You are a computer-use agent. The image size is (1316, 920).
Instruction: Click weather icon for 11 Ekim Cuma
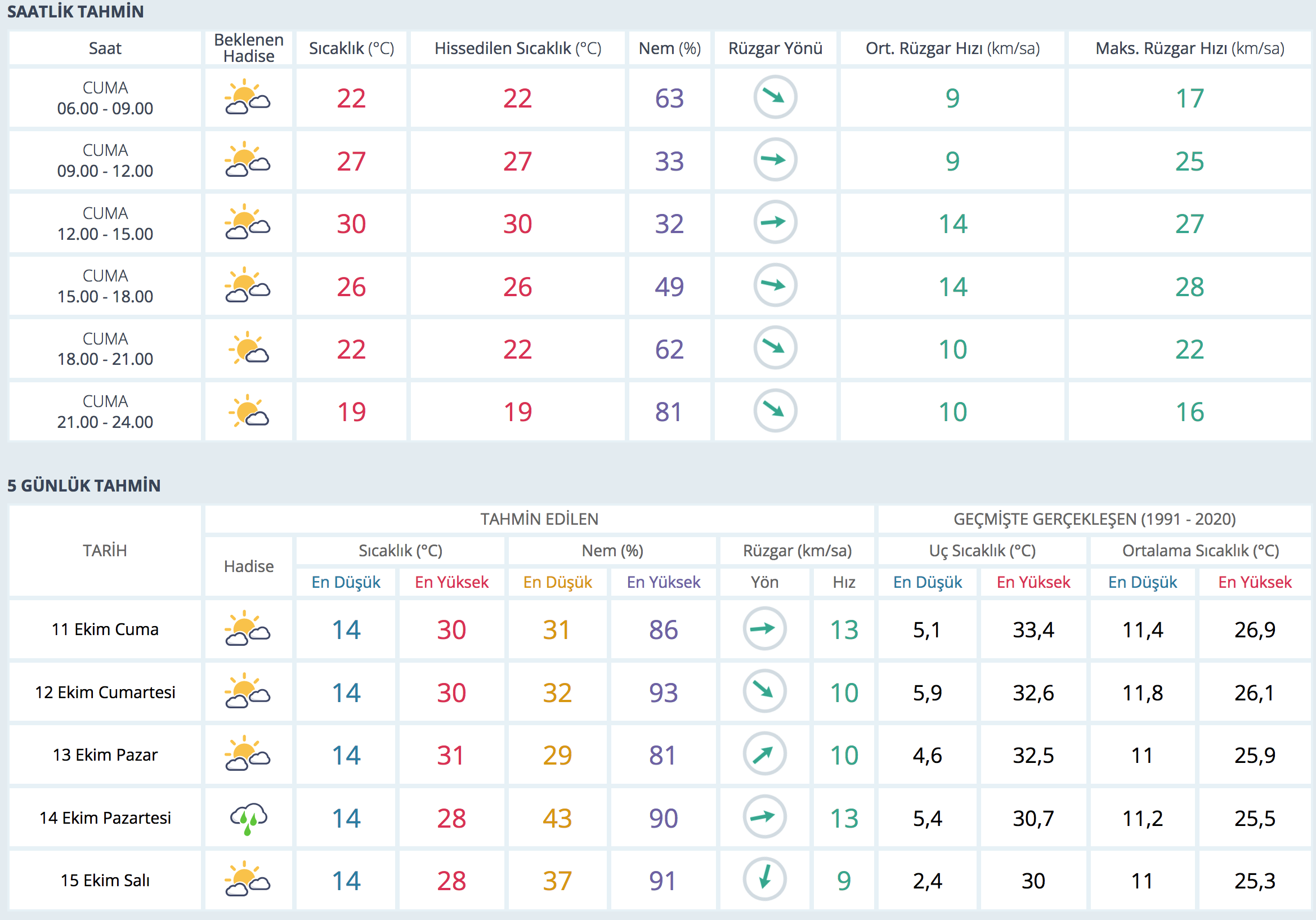[248, 629]
